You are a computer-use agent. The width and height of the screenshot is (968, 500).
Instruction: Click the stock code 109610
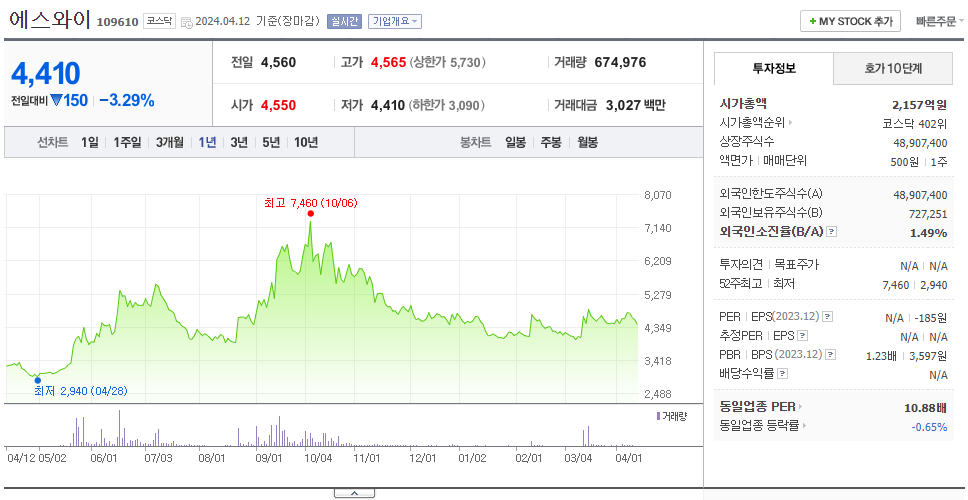117,23
